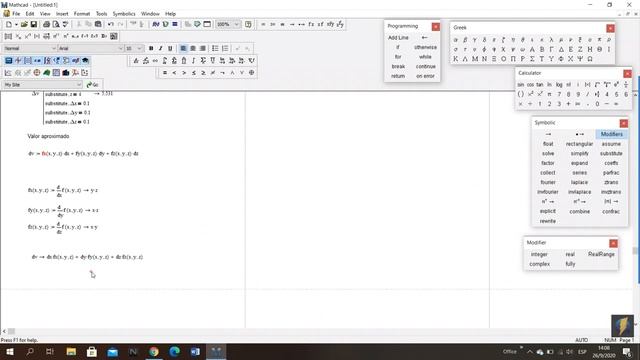Click the 'while' keyword in Programming palette

point(425,57)
